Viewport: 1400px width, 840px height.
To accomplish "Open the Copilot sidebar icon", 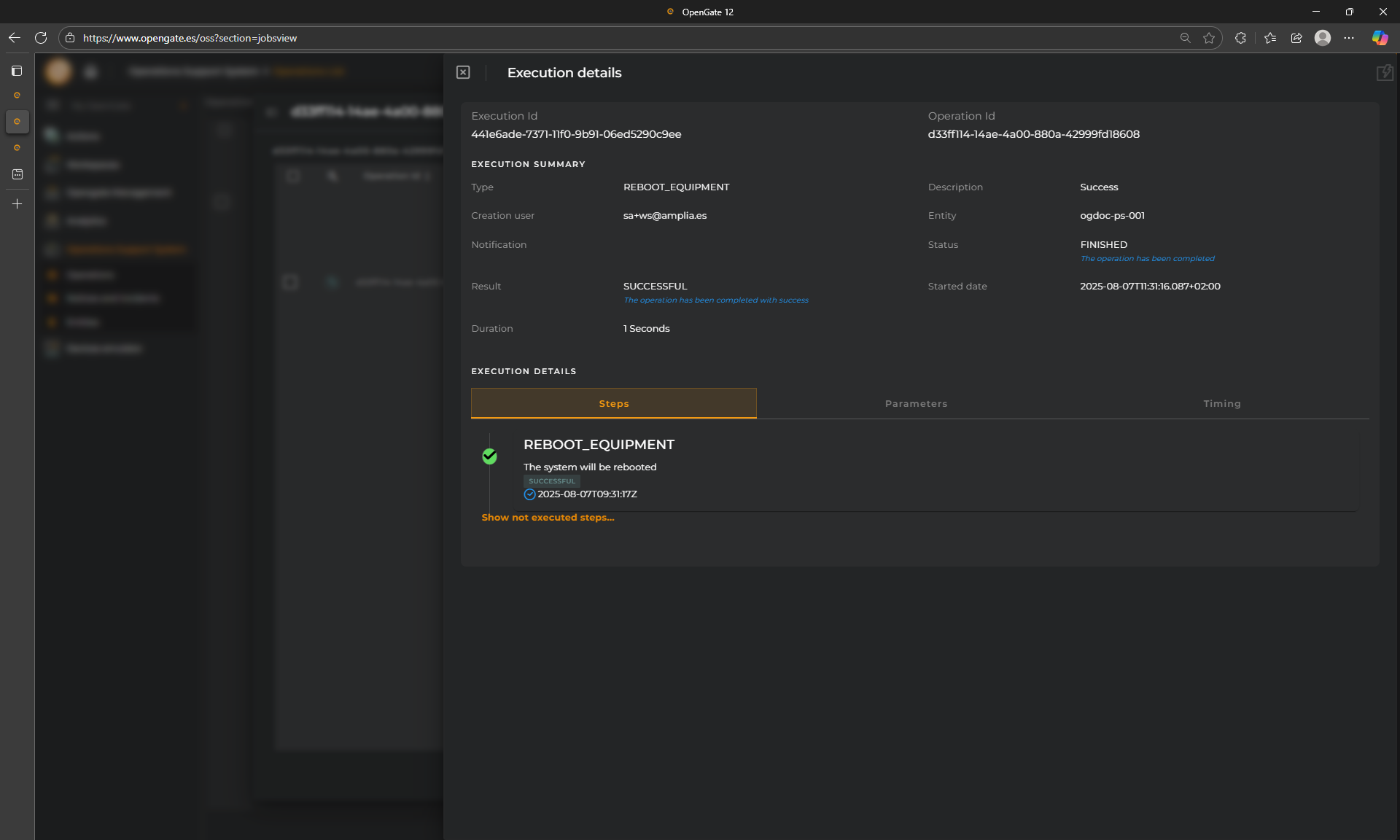I will (1380, 38).
